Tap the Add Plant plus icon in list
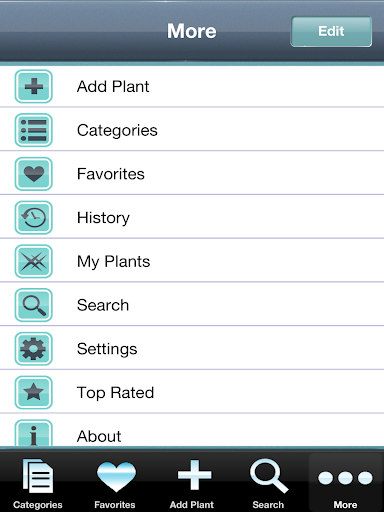The height and width of the screenshot is (512, 384). pos(34,86)
